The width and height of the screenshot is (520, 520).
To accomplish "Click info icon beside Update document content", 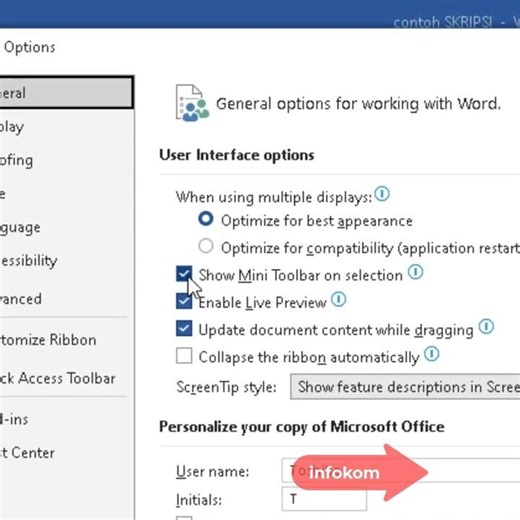I will coord(486,327).
